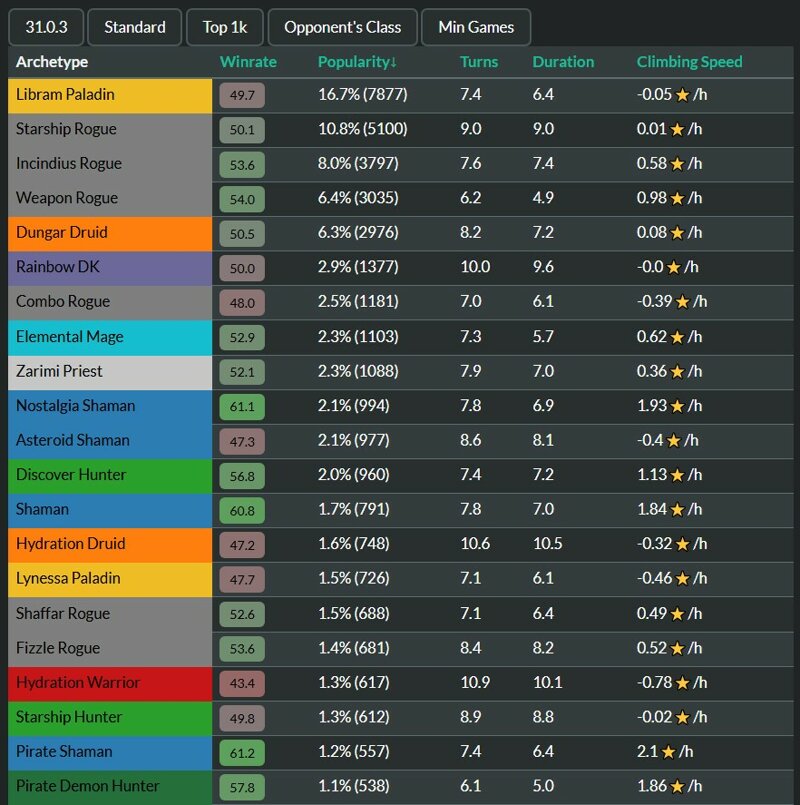
Task: Select the 8.0% (3797) popularity value
Action: point(358,164)
